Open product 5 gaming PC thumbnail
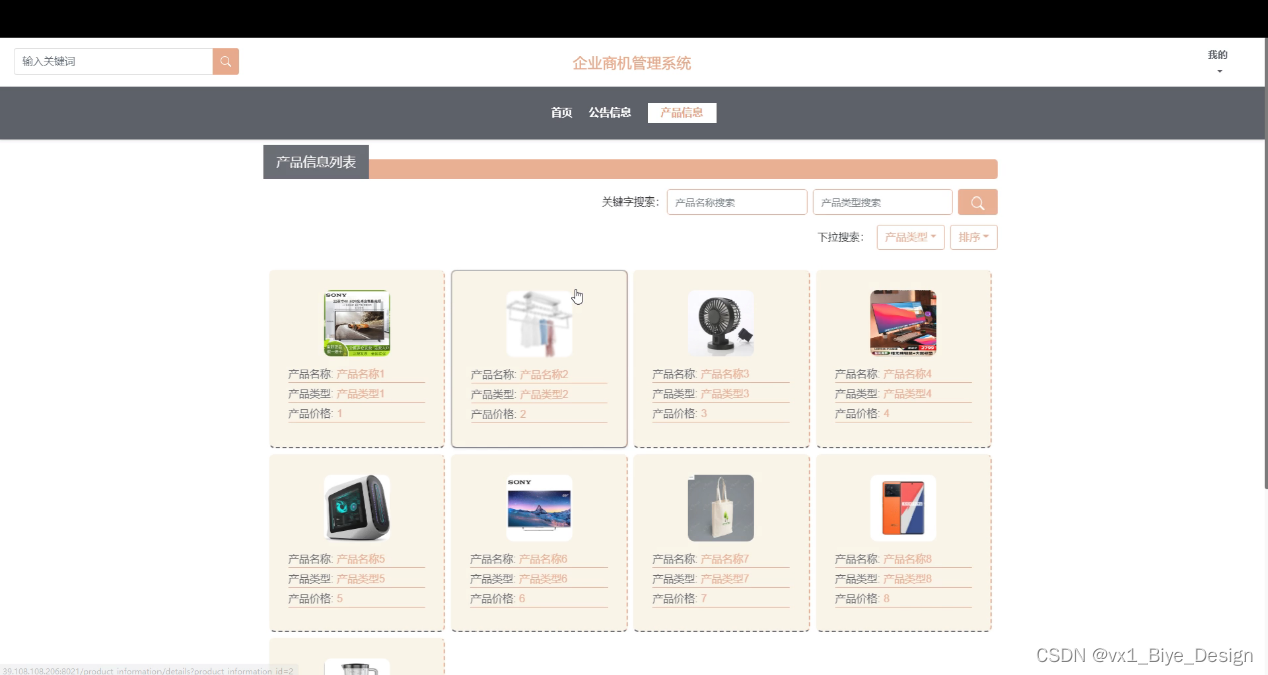The image size is (1268, 675). tap(357, 508)
